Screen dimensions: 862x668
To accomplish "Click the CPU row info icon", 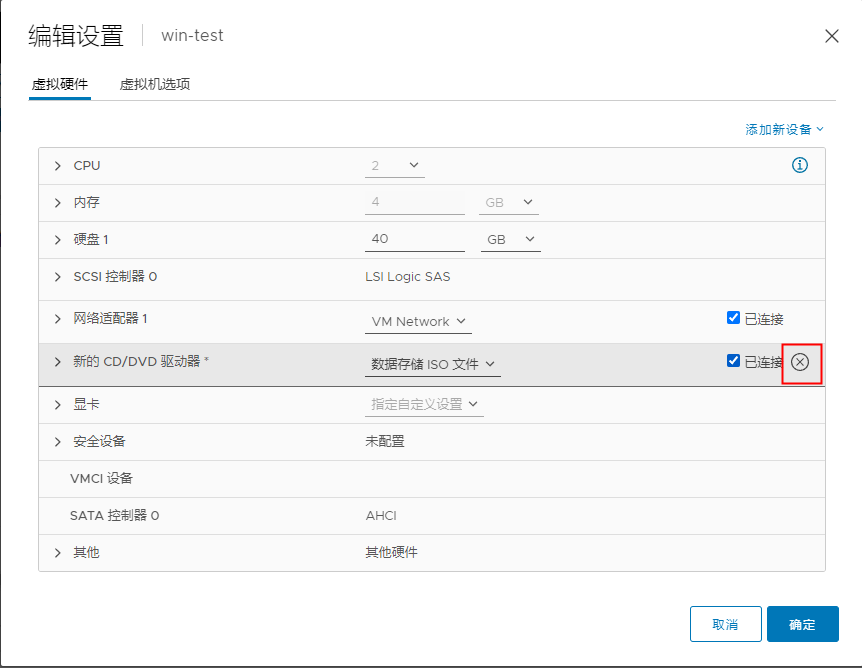I will pyautogui.click(x=799, y=165).
